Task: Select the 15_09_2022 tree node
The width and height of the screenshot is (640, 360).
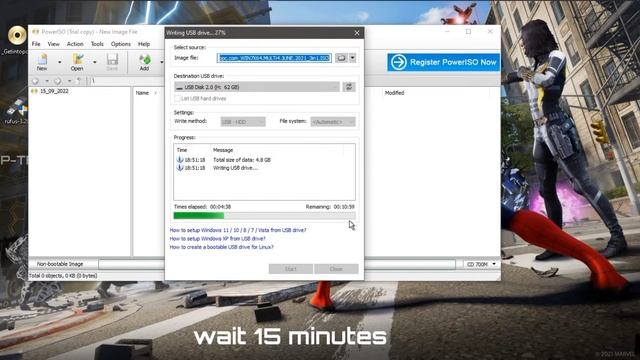Action: pos(54,91)
